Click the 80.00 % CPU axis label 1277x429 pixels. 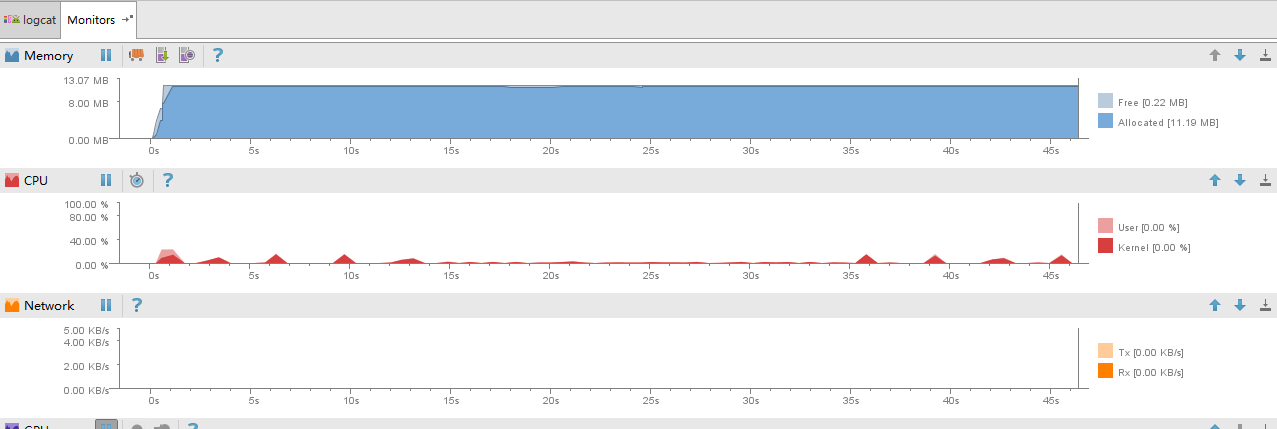pyautogui.click(x=88, y=217)
